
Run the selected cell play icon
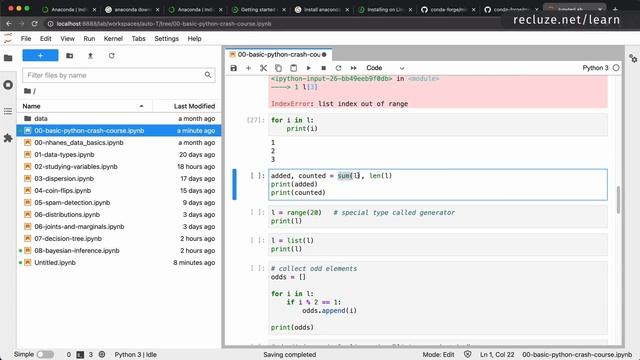(x=309, y=68)
